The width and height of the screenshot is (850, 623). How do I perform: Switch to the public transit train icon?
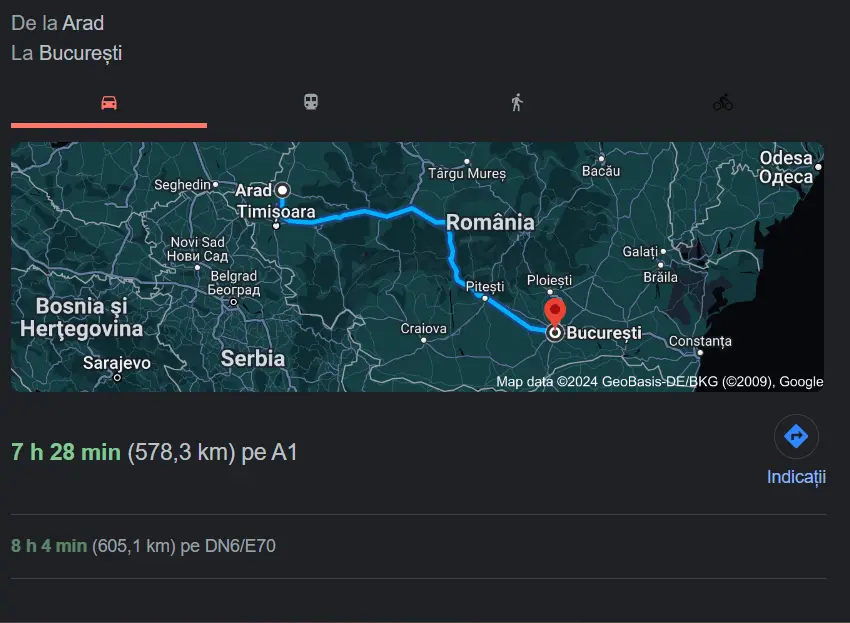[x=311, y=102]
